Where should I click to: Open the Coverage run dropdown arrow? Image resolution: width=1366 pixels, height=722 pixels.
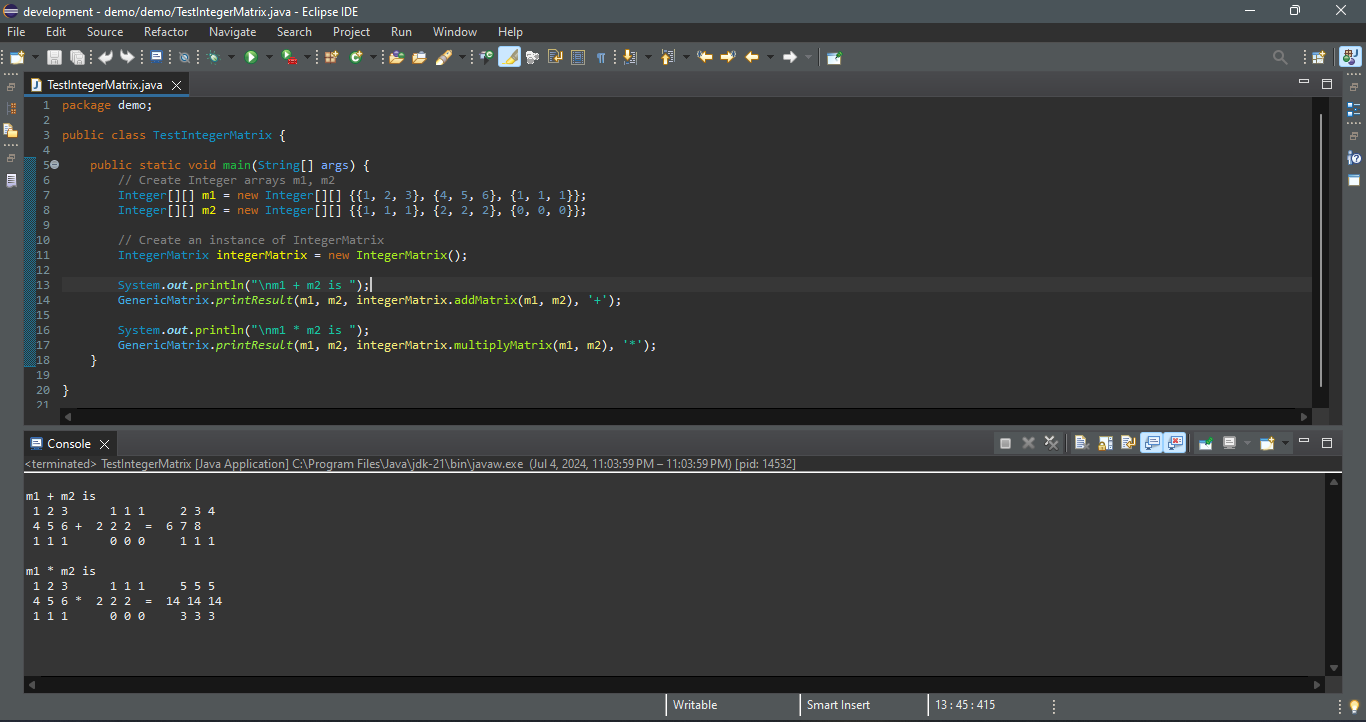point(307,57)
